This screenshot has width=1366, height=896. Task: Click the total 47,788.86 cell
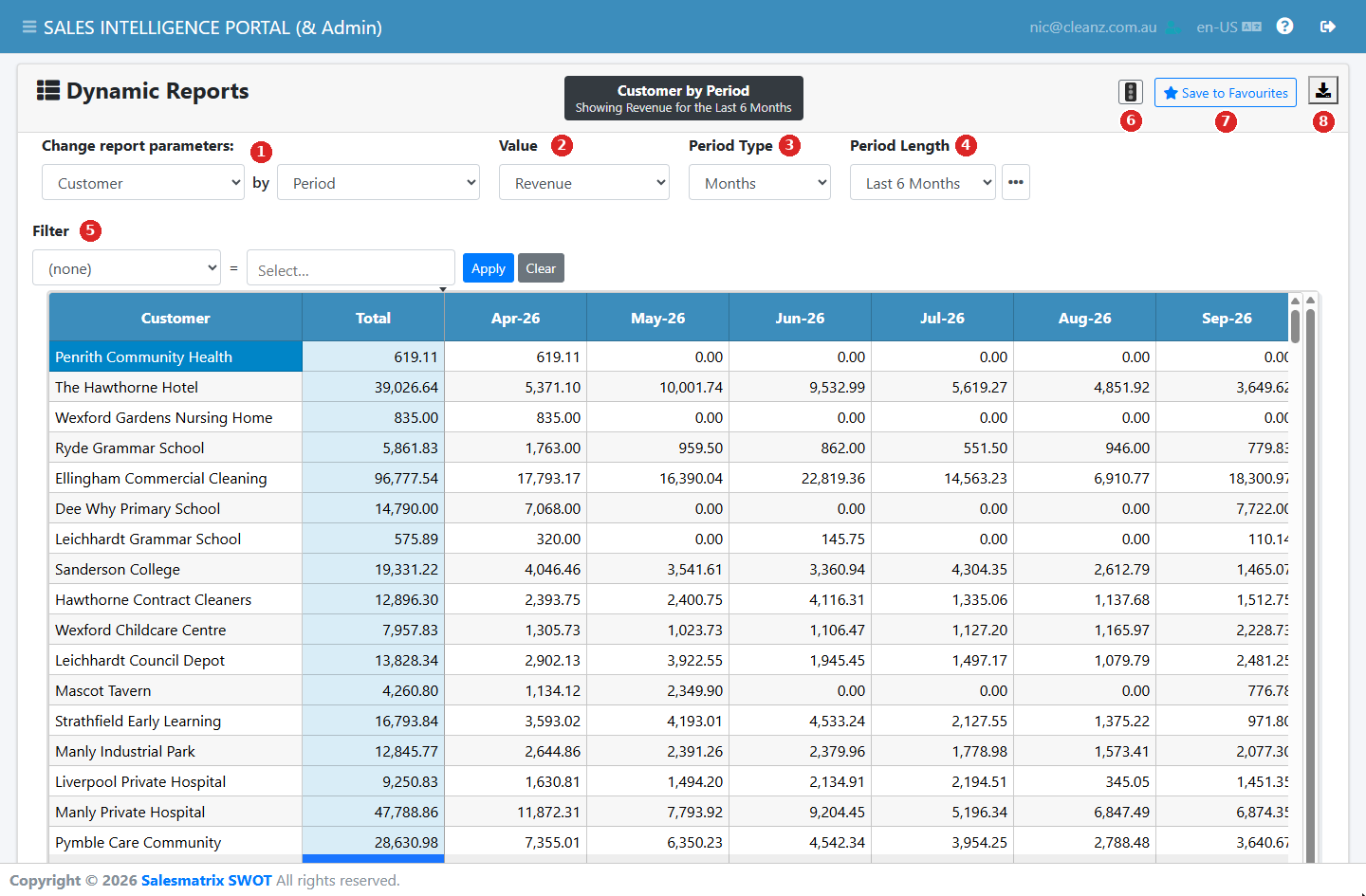(x=373, y=812)
